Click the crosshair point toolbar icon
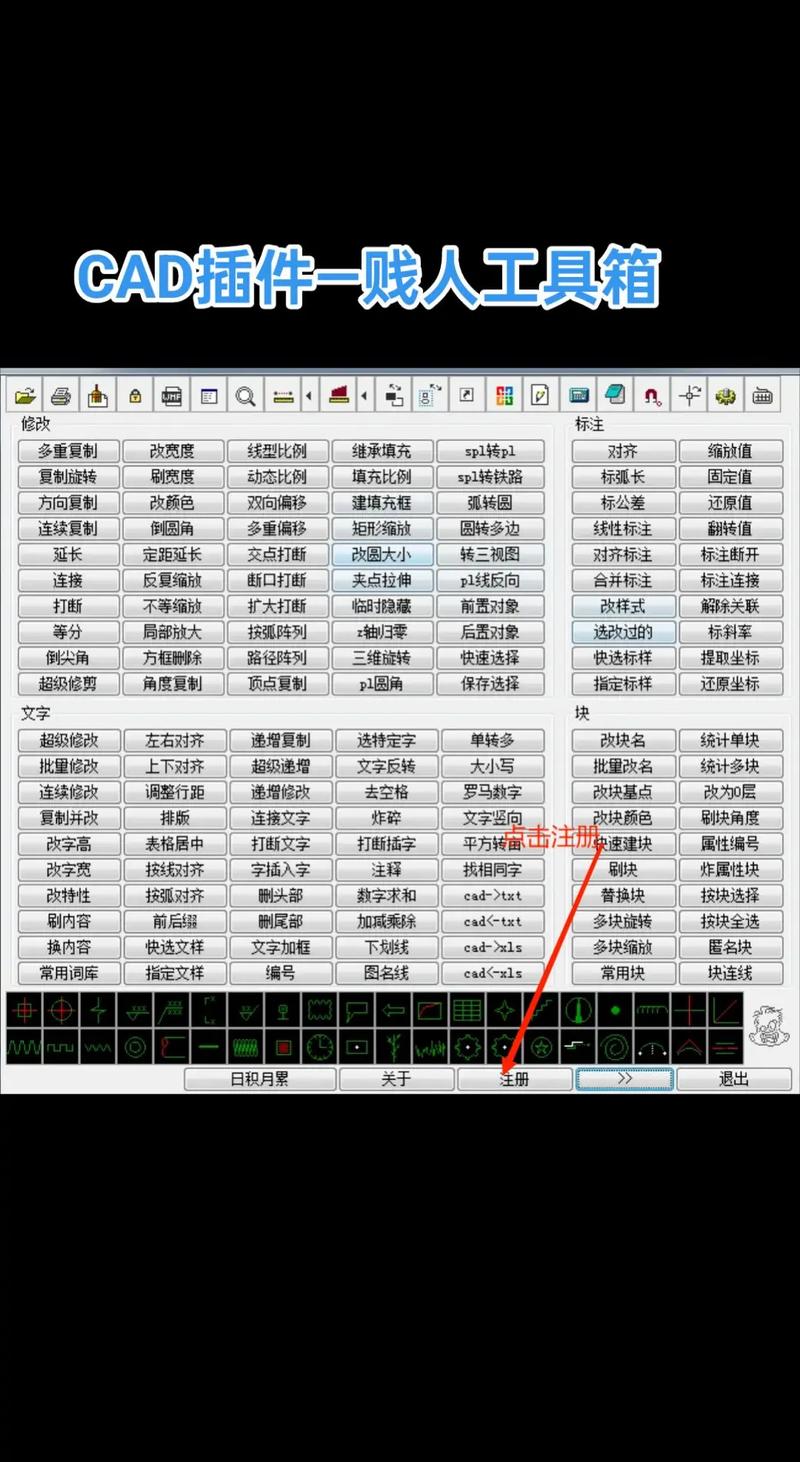This screenshot has height=1462, width=800. (x=689, y=395)
